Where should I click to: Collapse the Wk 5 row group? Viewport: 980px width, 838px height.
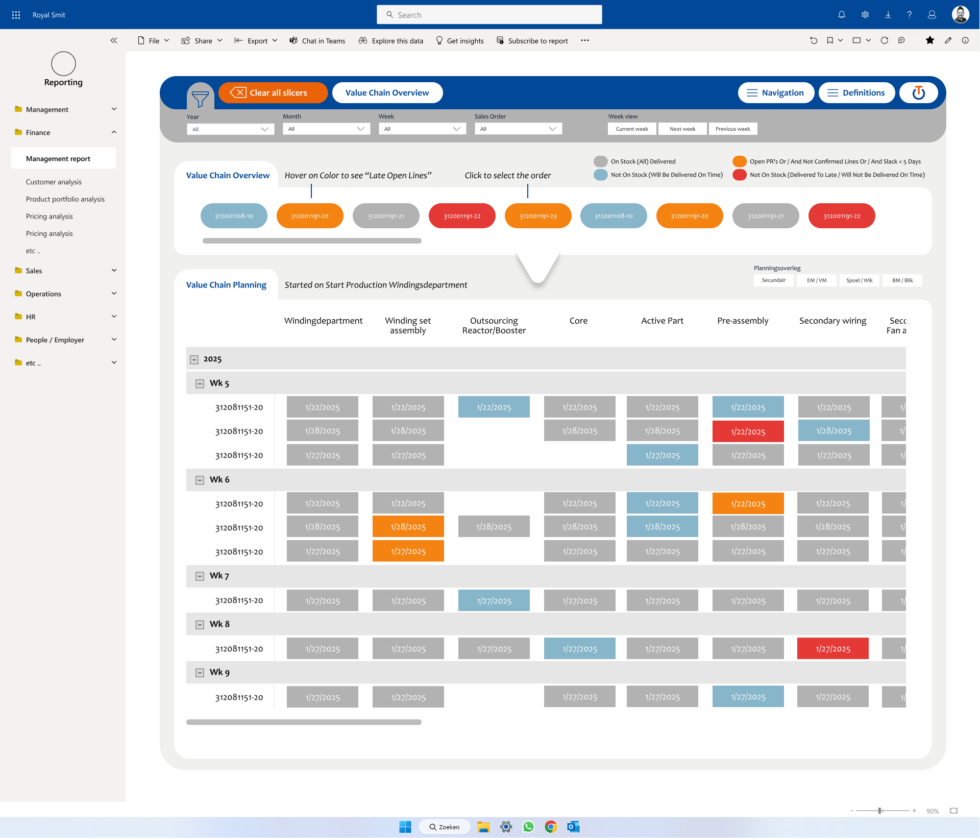tap(199, 383)
